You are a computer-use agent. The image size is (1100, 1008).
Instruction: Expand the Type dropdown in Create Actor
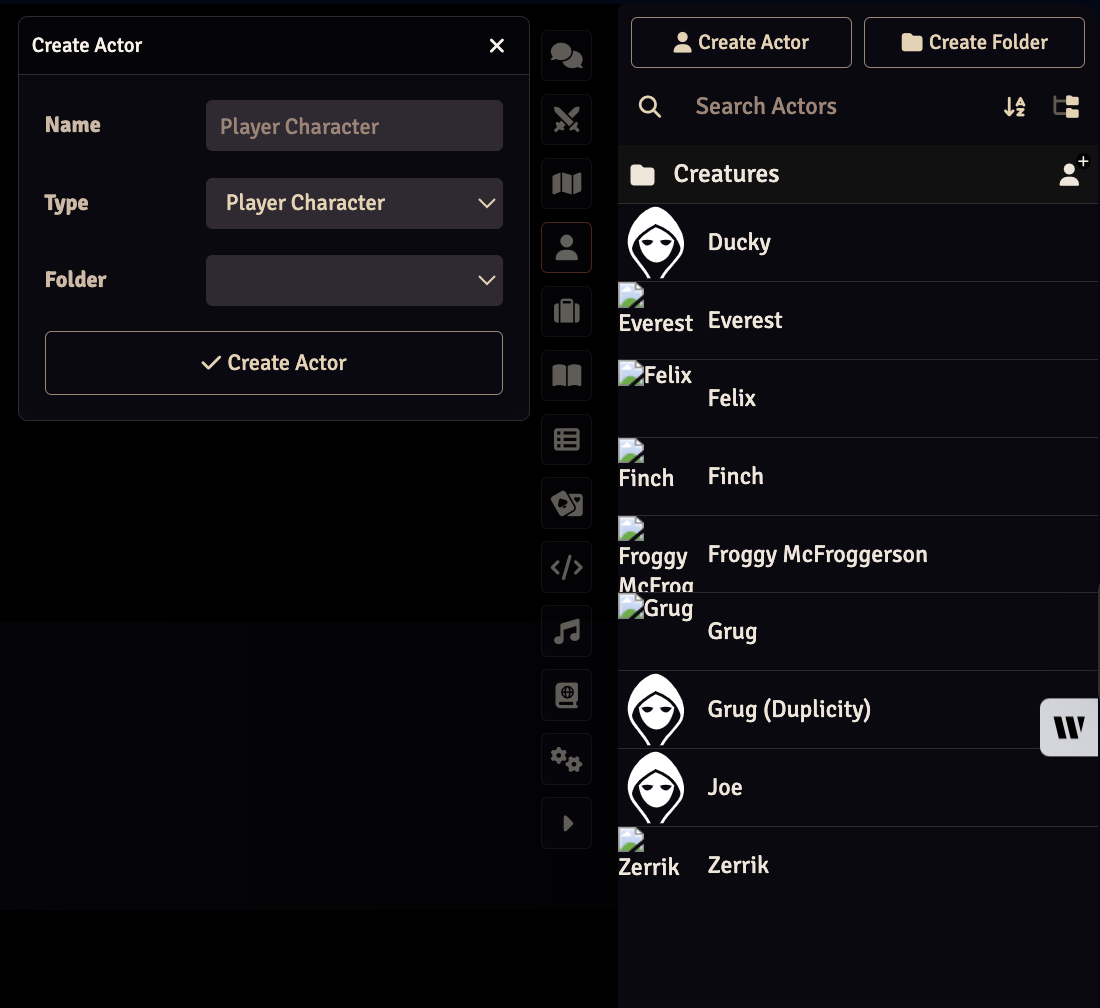pyautogui.click(x=354, y=203)
